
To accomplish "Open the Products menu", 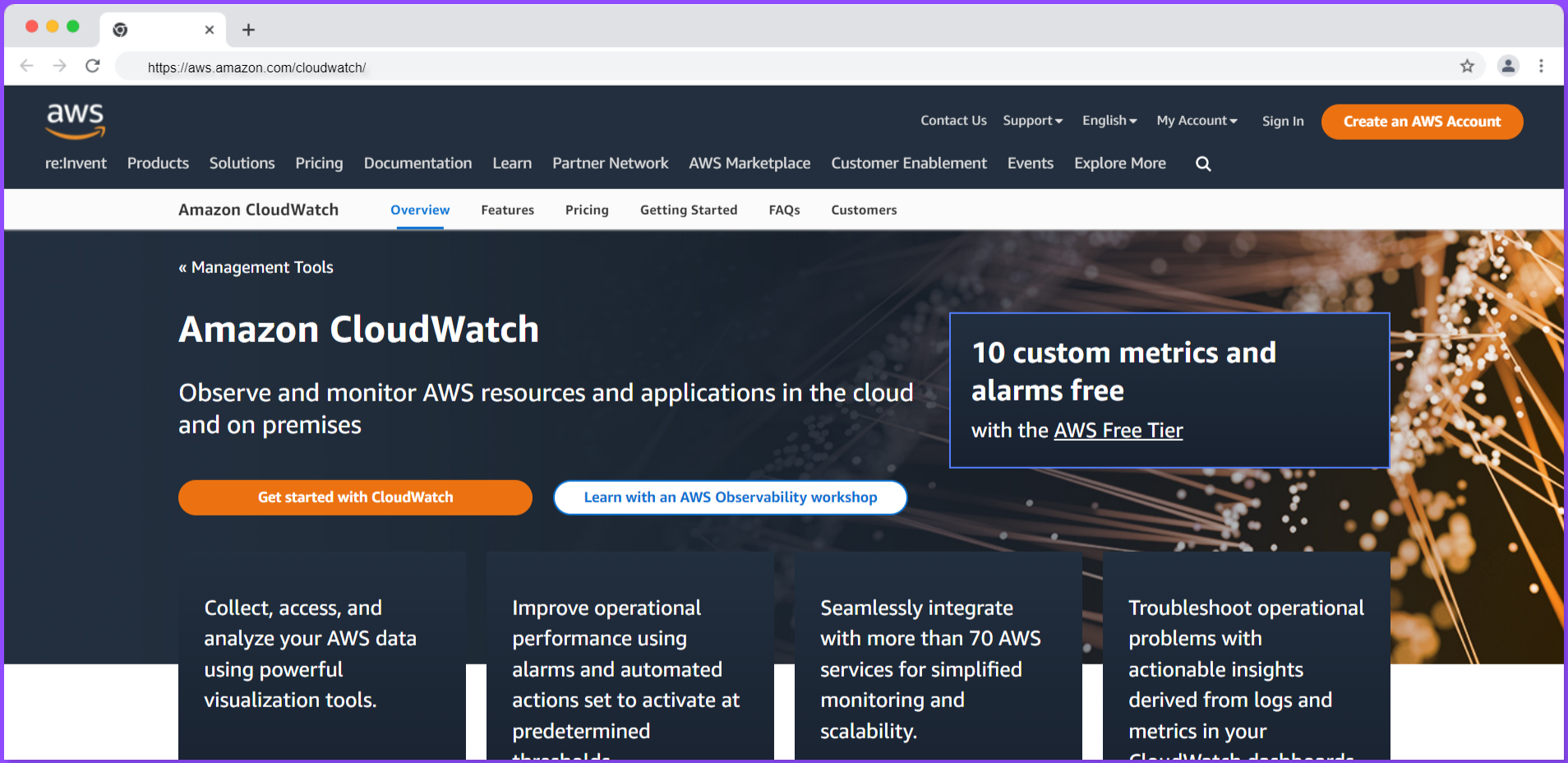I will [158, 163].
